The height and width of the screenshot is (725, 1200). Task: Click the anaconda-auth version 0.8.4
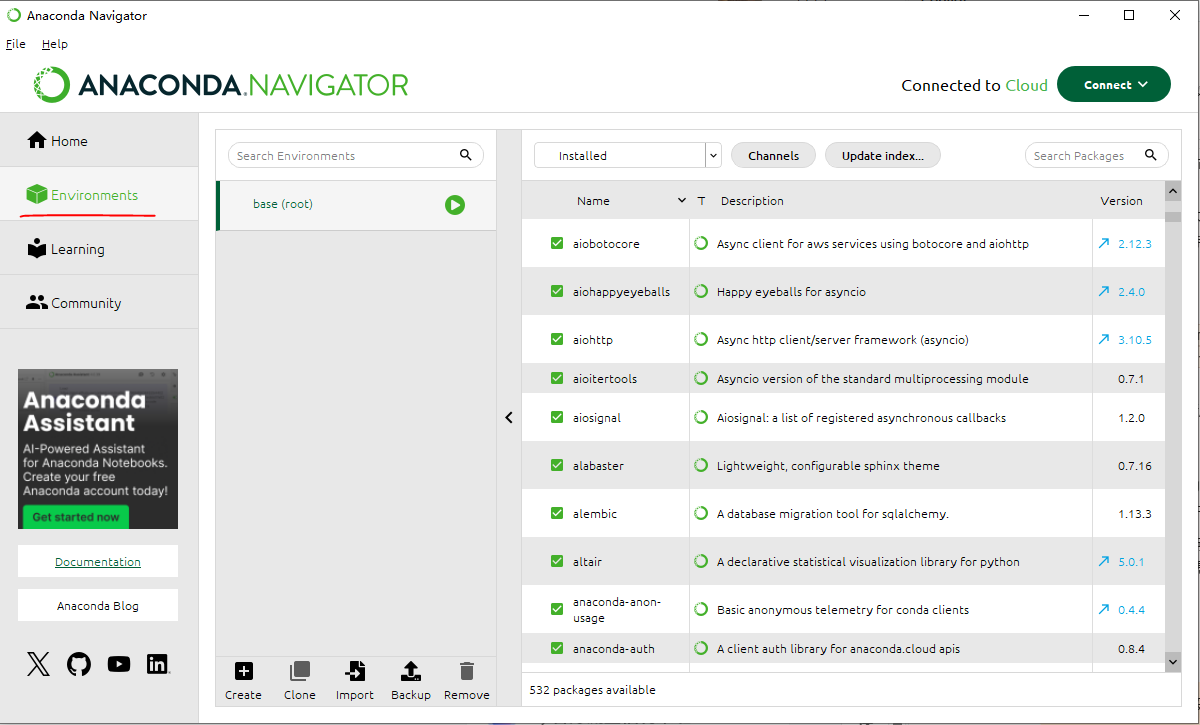click(x=1131, y=648)
